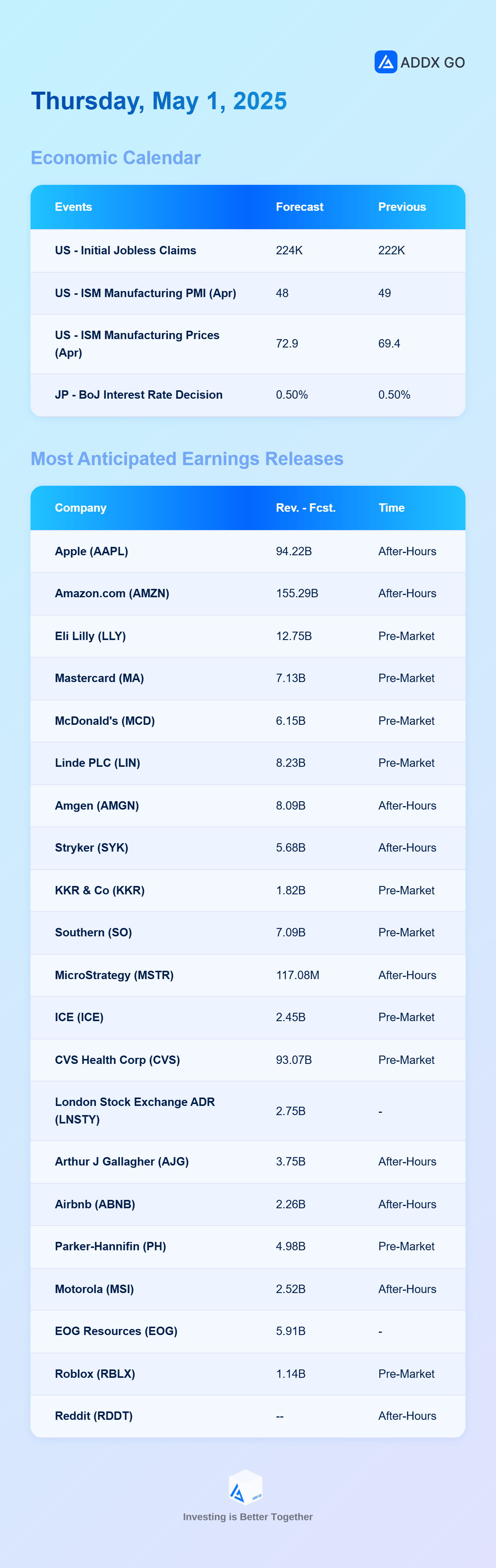This screenshot has width=496, height=1568.
Task: Click the Most Anticipated Earnings Releases heading
Action: (x=187, y=458)
